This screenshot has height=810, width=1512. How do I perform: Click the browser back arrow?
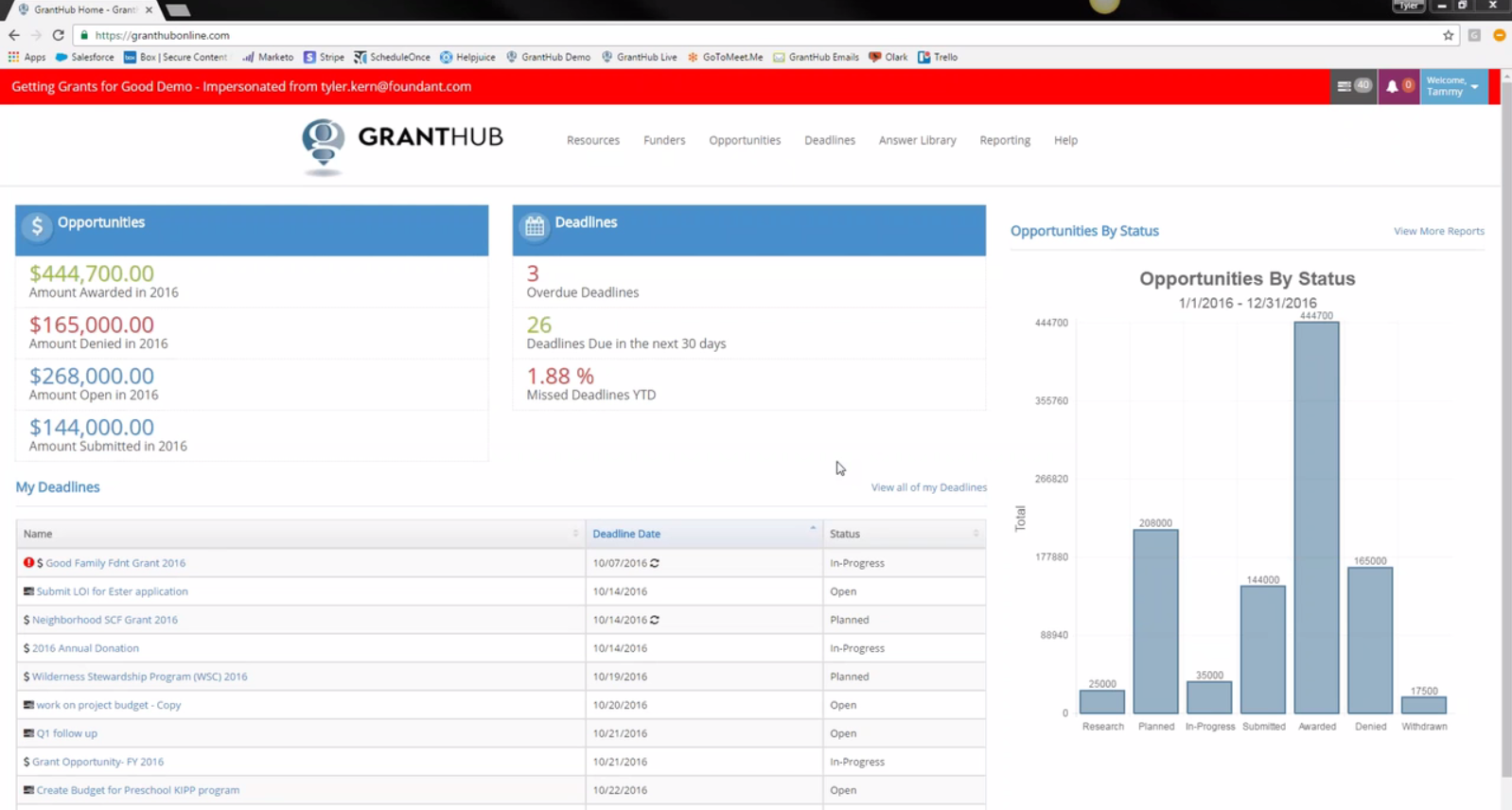tap(13, 35)
